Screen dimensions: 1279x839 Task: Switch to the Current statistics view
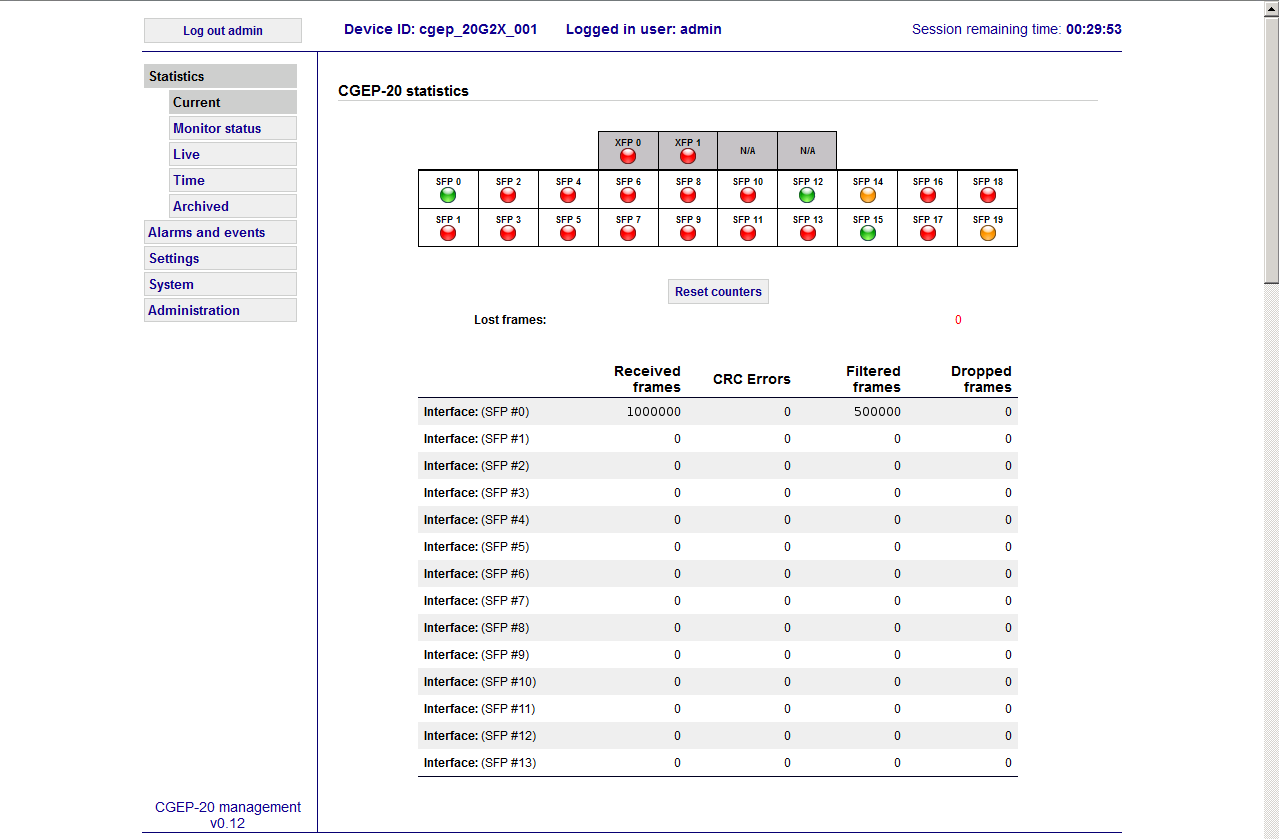click(x=197, y=102)
